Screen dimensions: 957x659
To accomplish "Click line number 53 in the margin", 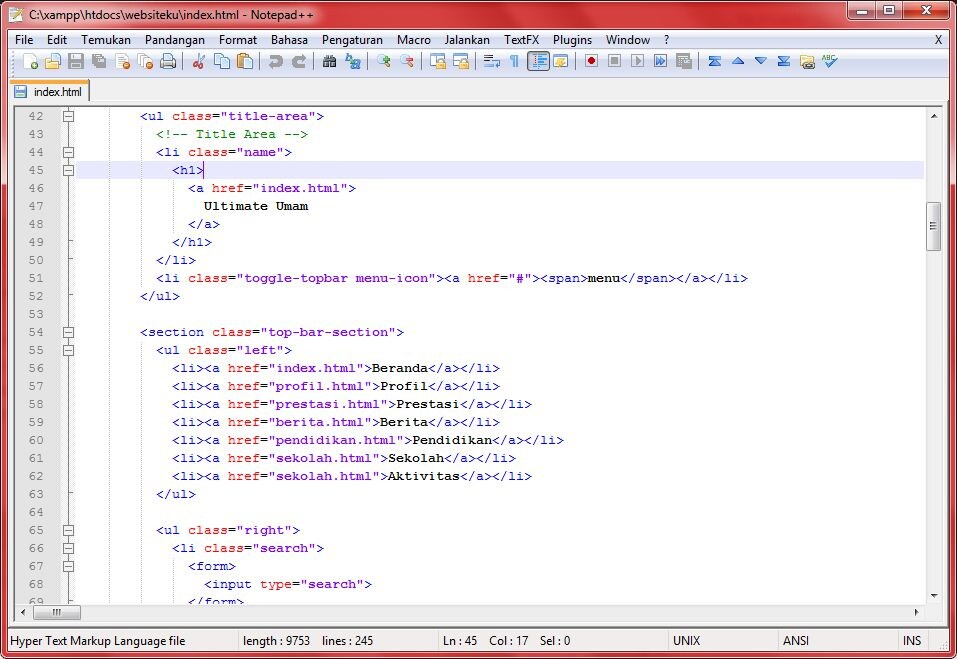I will [x=36, y=314].
